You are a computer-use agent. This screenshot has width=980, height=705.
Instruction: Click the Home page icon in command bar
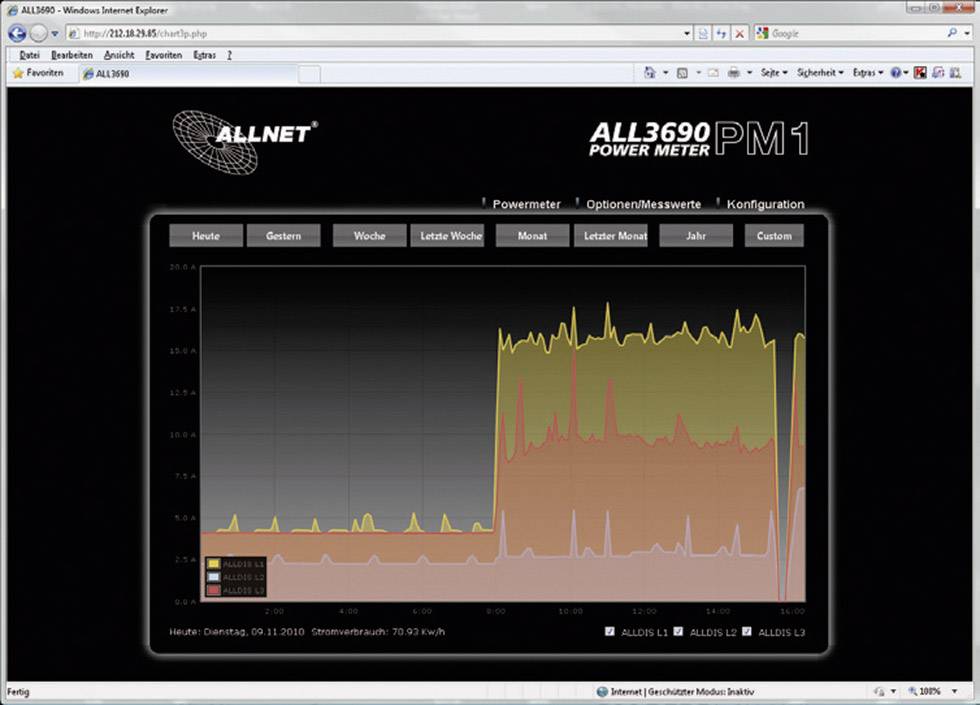tap(650, 73)
